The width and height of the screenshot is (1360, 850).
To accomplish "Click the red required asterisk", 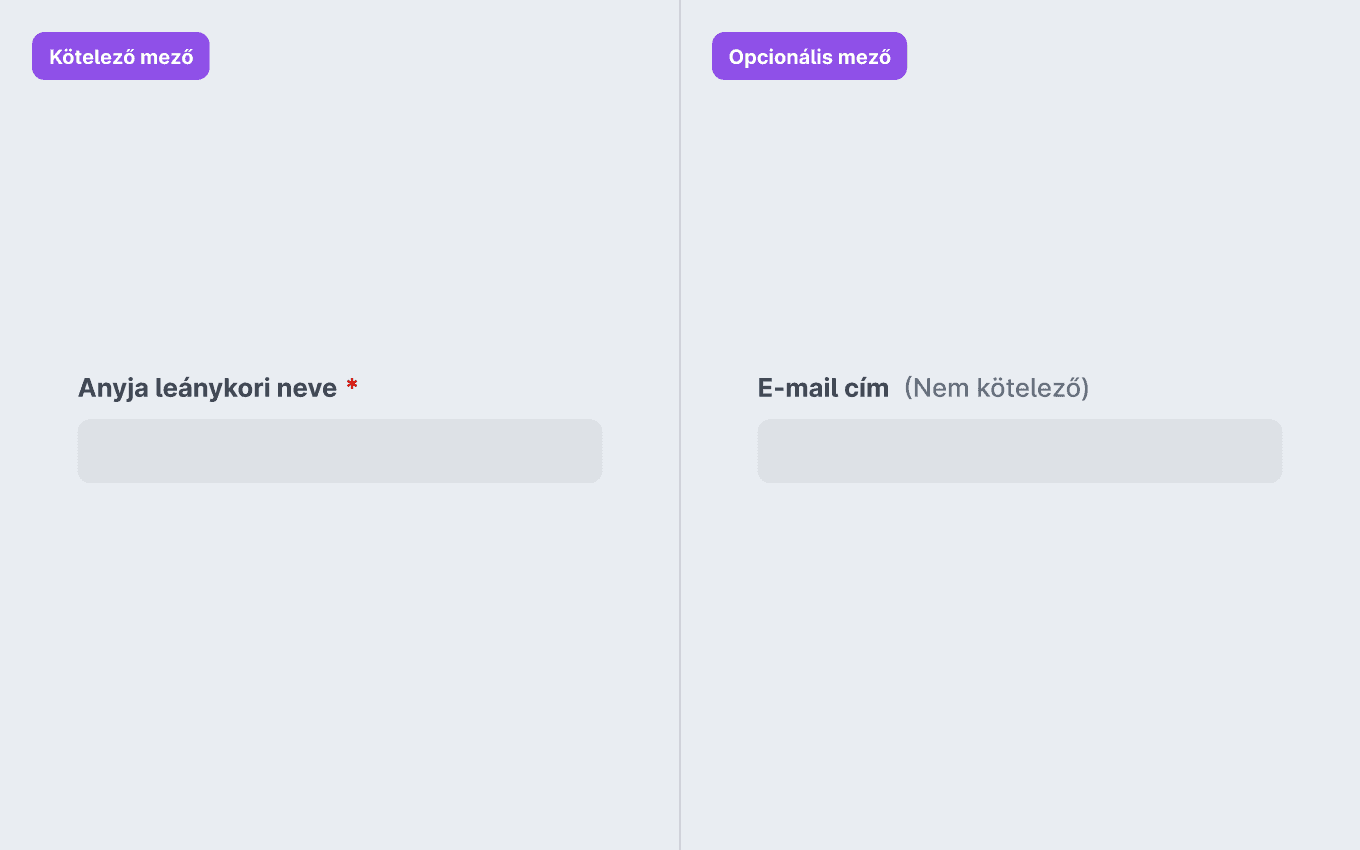I will tap(352, 386).
